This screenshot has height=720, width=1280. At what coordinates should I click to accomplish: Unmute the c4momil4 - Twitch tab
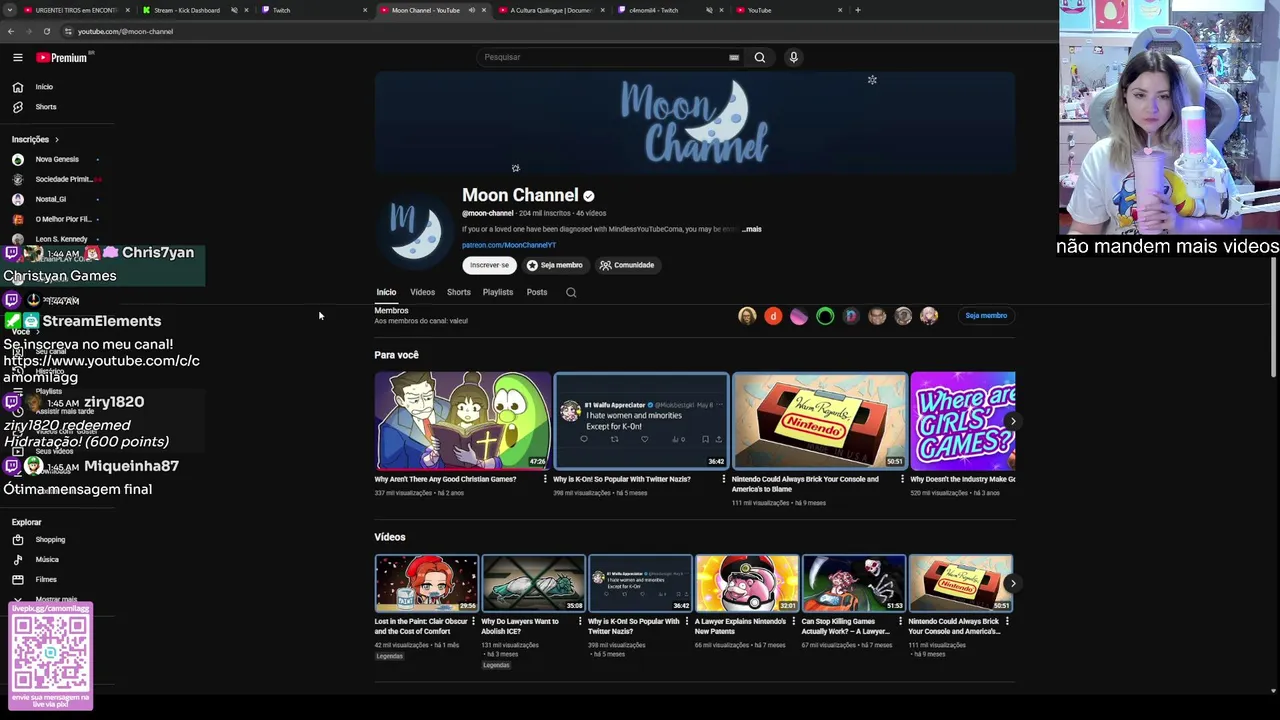coord(709,10)
